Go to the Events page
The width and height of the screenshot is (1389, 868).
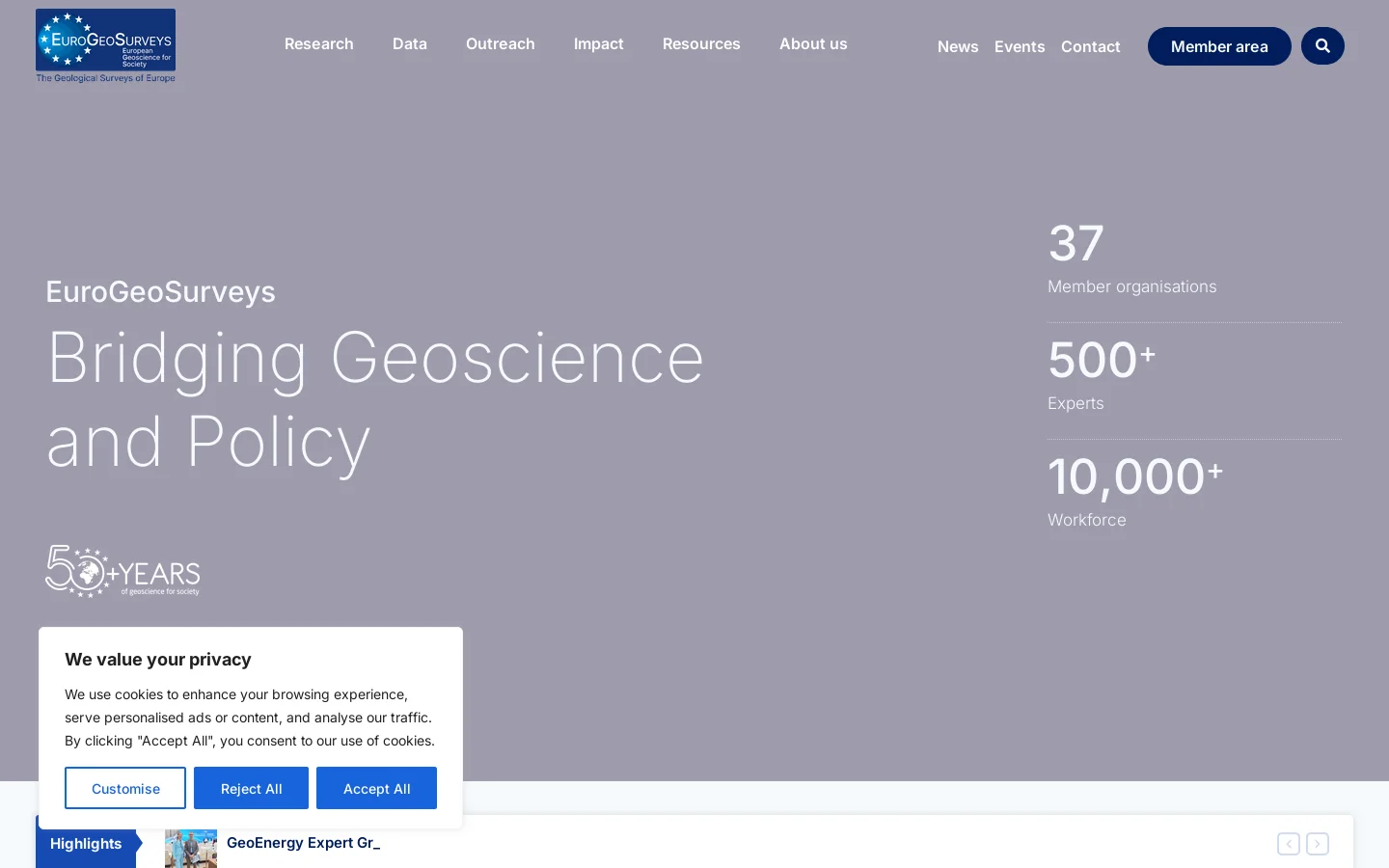[1020, 46]
